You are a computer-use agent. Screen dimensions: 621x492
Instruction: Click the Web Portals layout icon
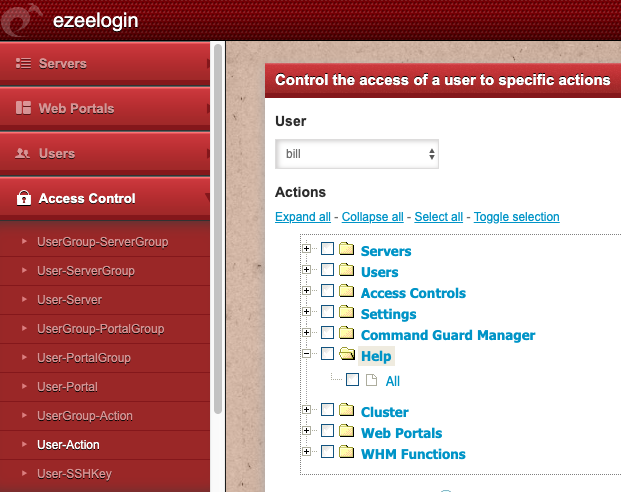(23, 108)
